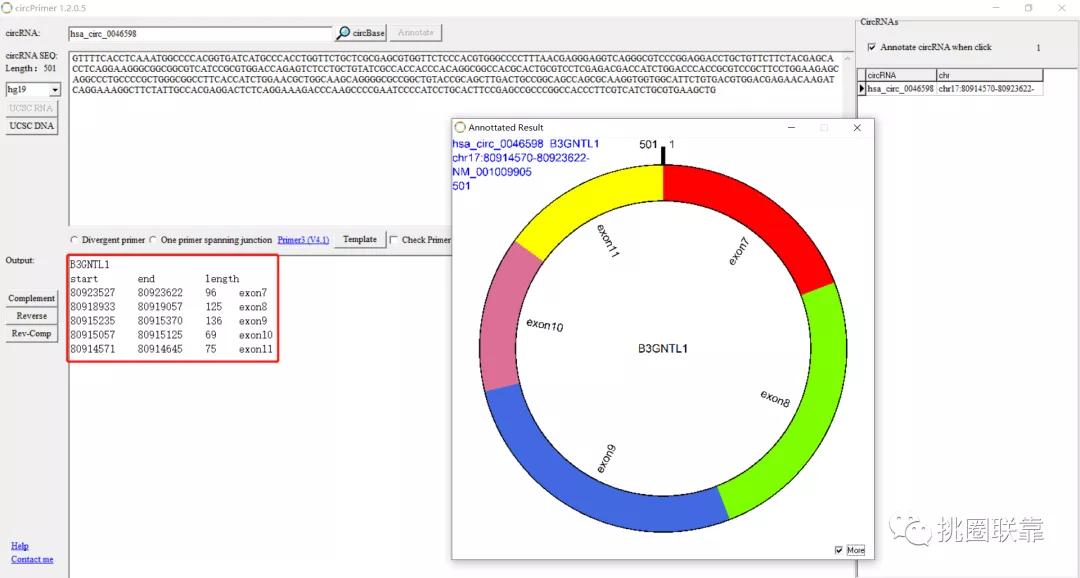Click the circRNA column header

899,75
